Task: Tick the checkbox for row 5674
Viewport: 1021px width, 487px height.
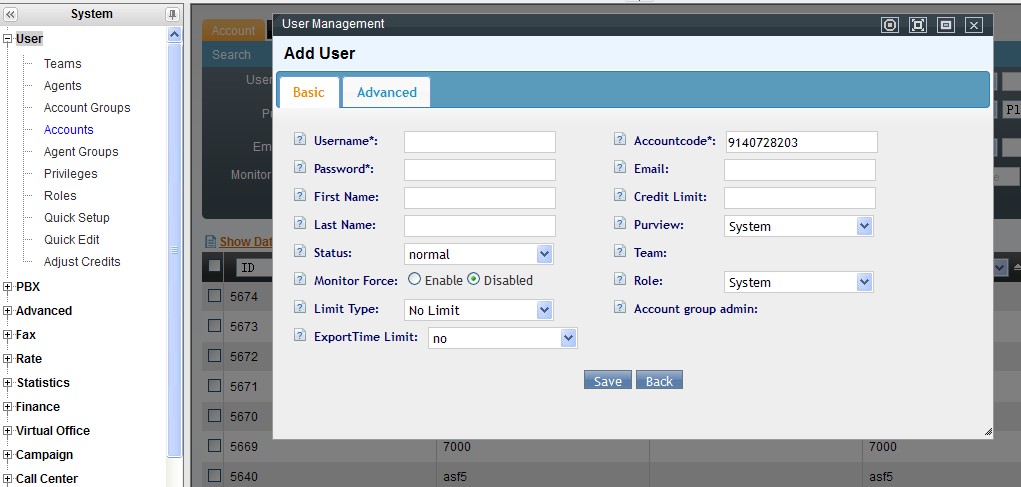Action: (214, 297)
